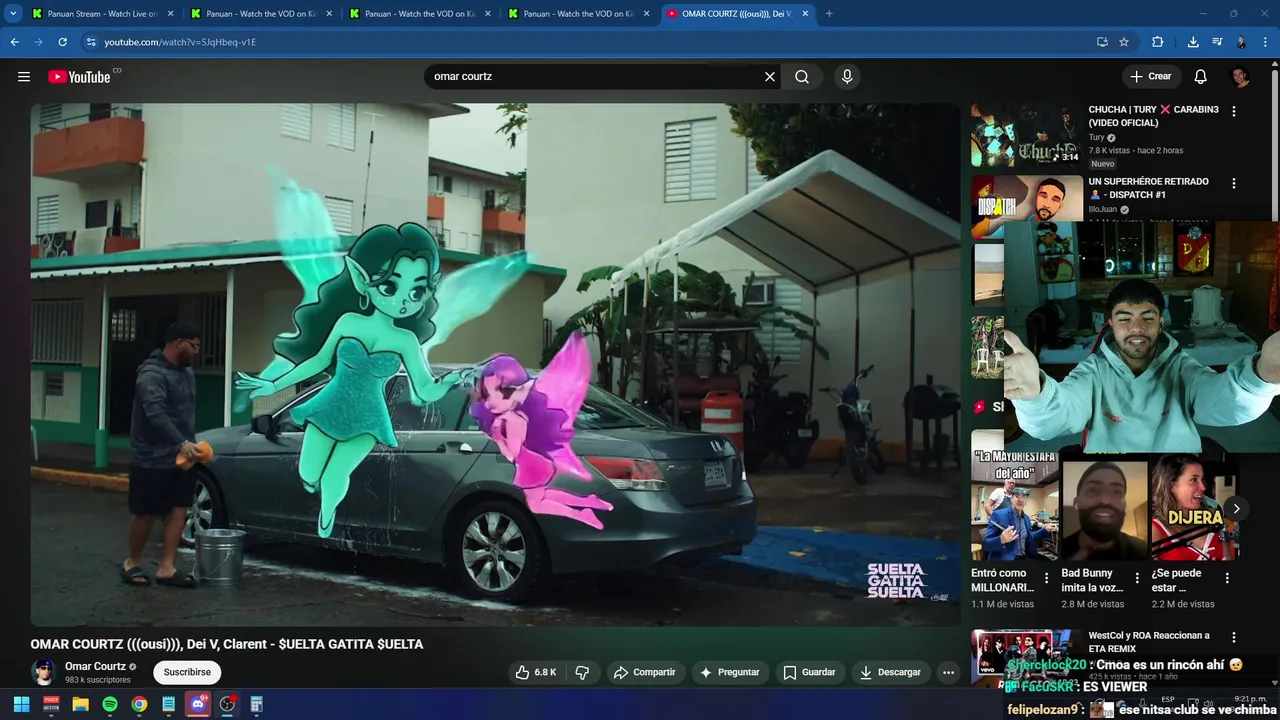Open OBS Studio from the taskbar
Screen dimensions: 1280x720
click(x=227, y=704)
